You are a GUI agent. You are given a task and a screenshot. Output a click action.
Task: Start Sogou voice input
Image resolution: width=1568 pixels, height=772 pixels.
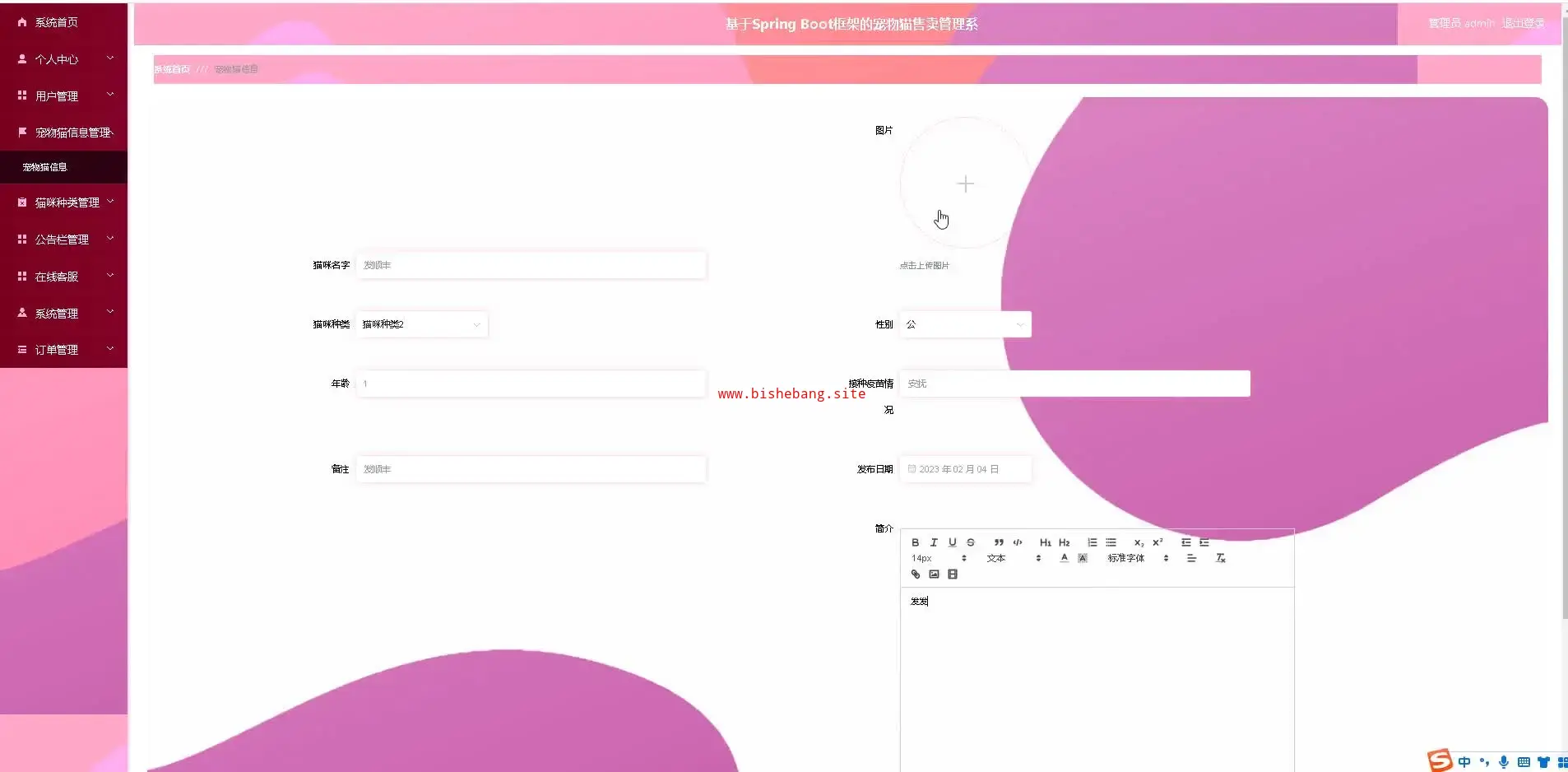point(1504,762)
